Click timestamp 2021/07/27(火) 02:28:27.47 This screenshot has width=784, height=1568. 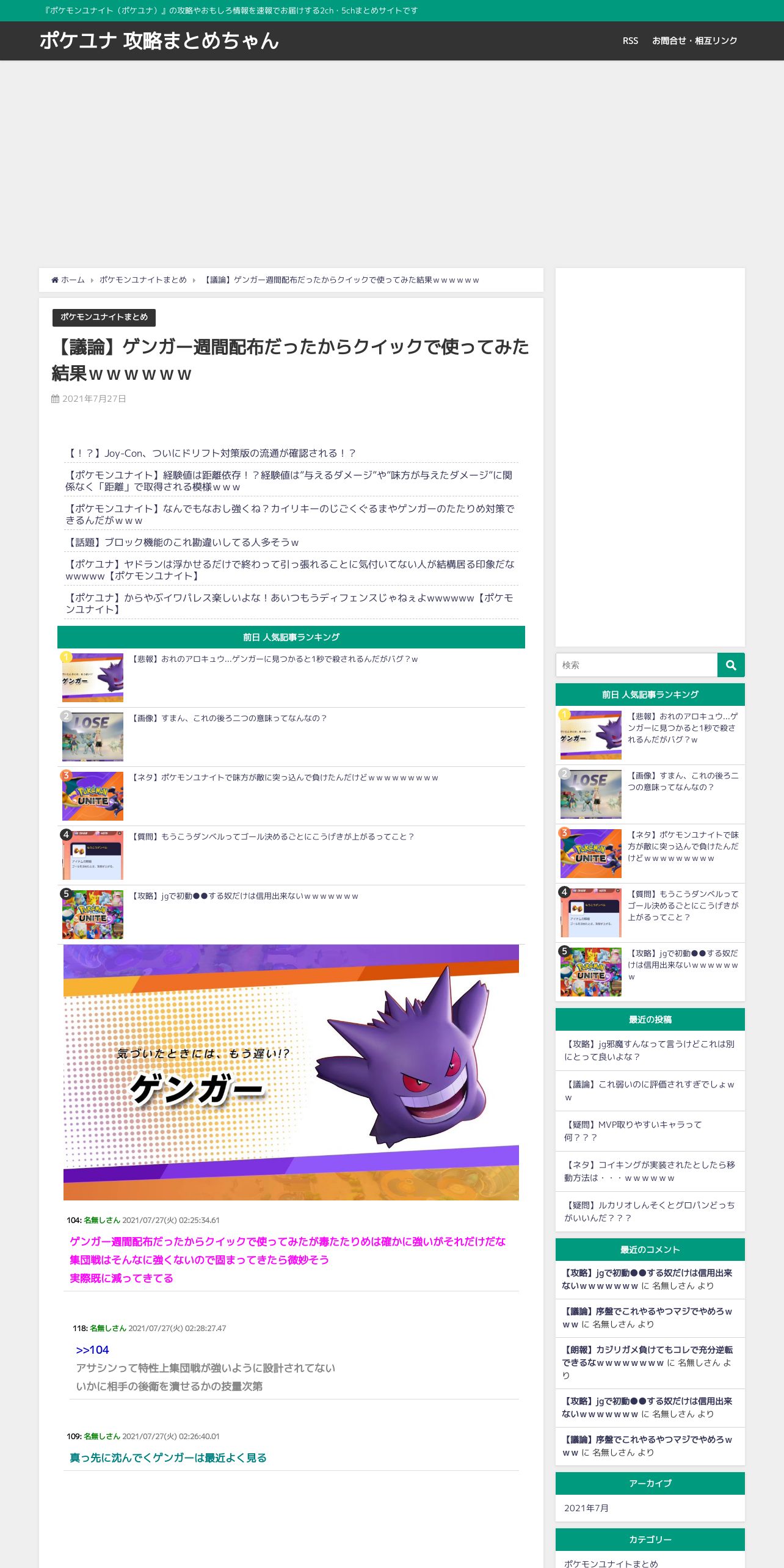[x=177, y=1328]
